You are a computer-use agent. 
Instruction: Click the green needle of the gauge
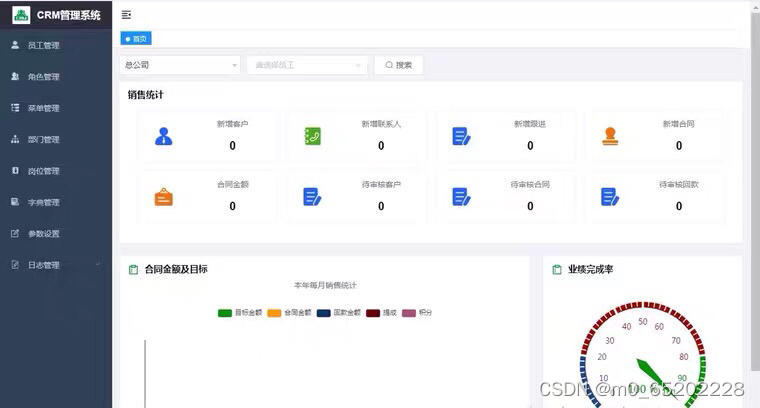coord(650,372)
